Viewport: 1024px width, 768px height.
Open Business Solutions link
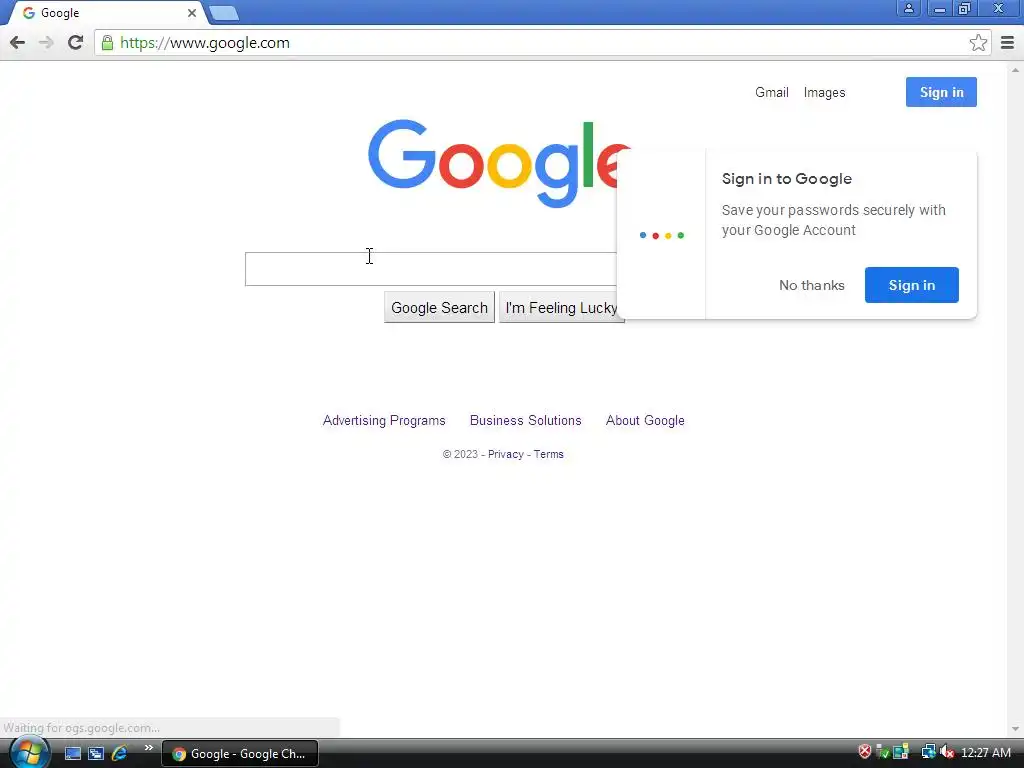[526, 421]
